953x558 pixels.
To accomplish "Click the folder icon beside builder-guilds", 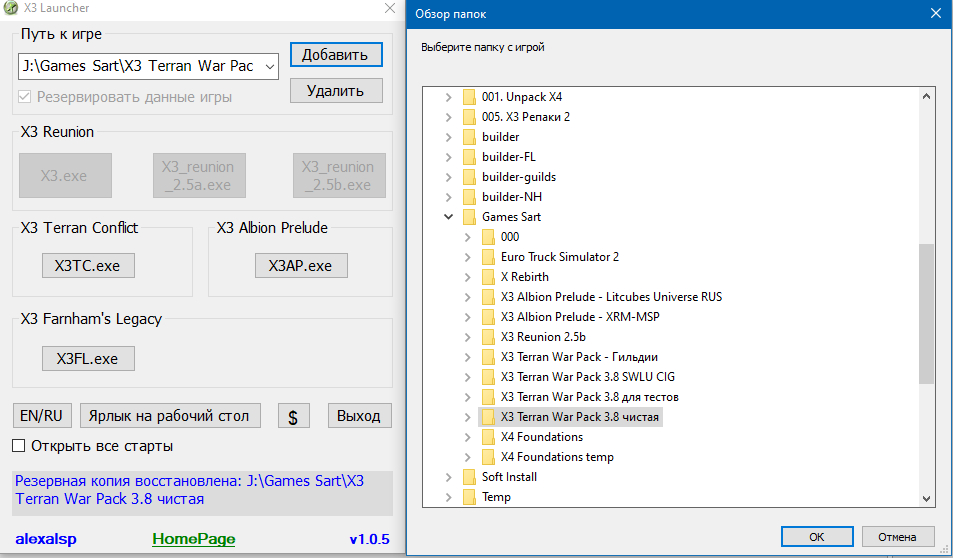I will (469, 177).
